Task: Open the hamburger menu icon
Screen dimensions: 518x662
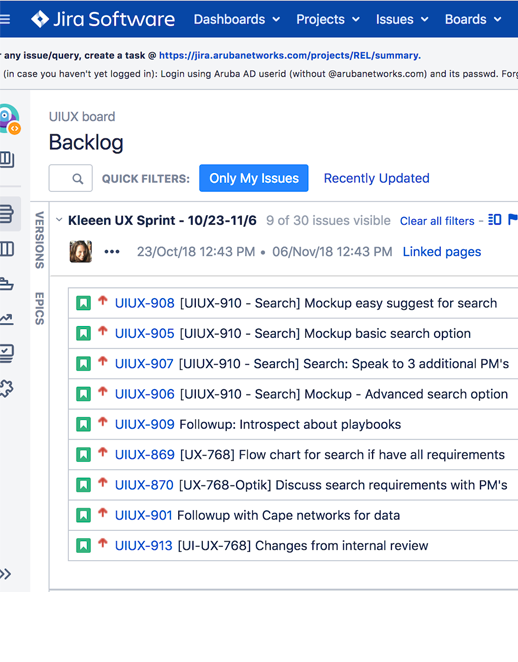Action: coord(5,19)
